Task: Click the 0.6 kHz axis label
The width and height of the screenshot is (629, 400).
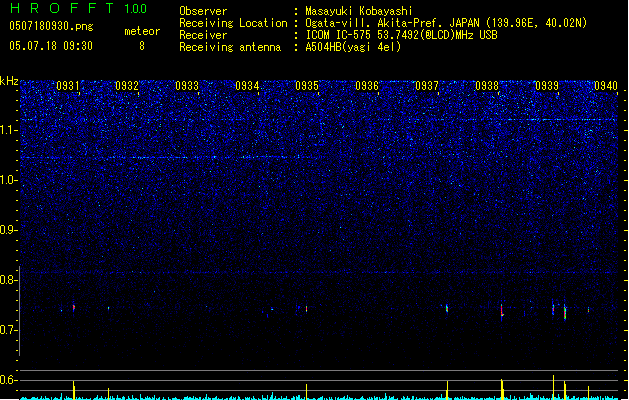Action: click(x=8, y=380)
